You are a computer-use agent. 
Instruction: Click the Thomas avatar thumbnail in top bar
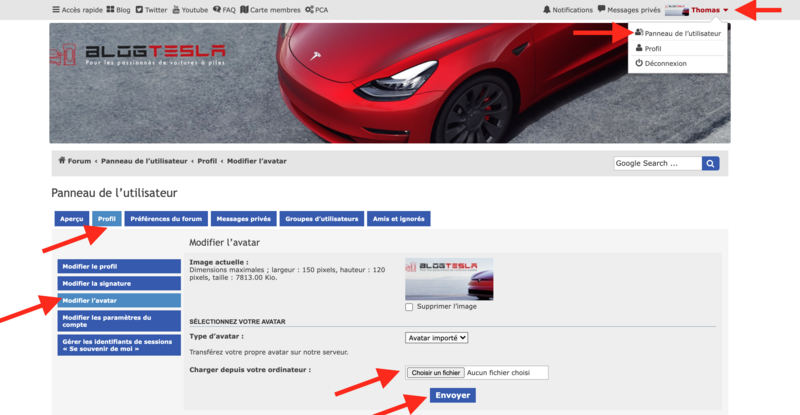pos(677,10)
